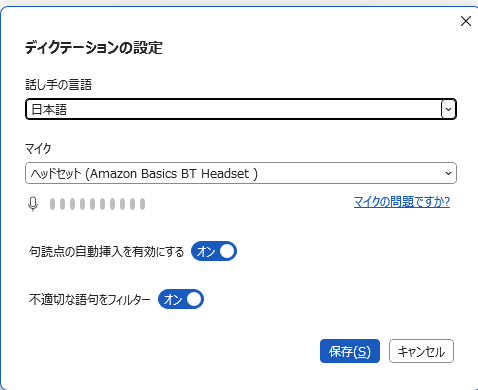This screenshot has height=390, width=478.
Task: Open the マイクの問題ですか? help link
Action: click(x=402, y=202)
